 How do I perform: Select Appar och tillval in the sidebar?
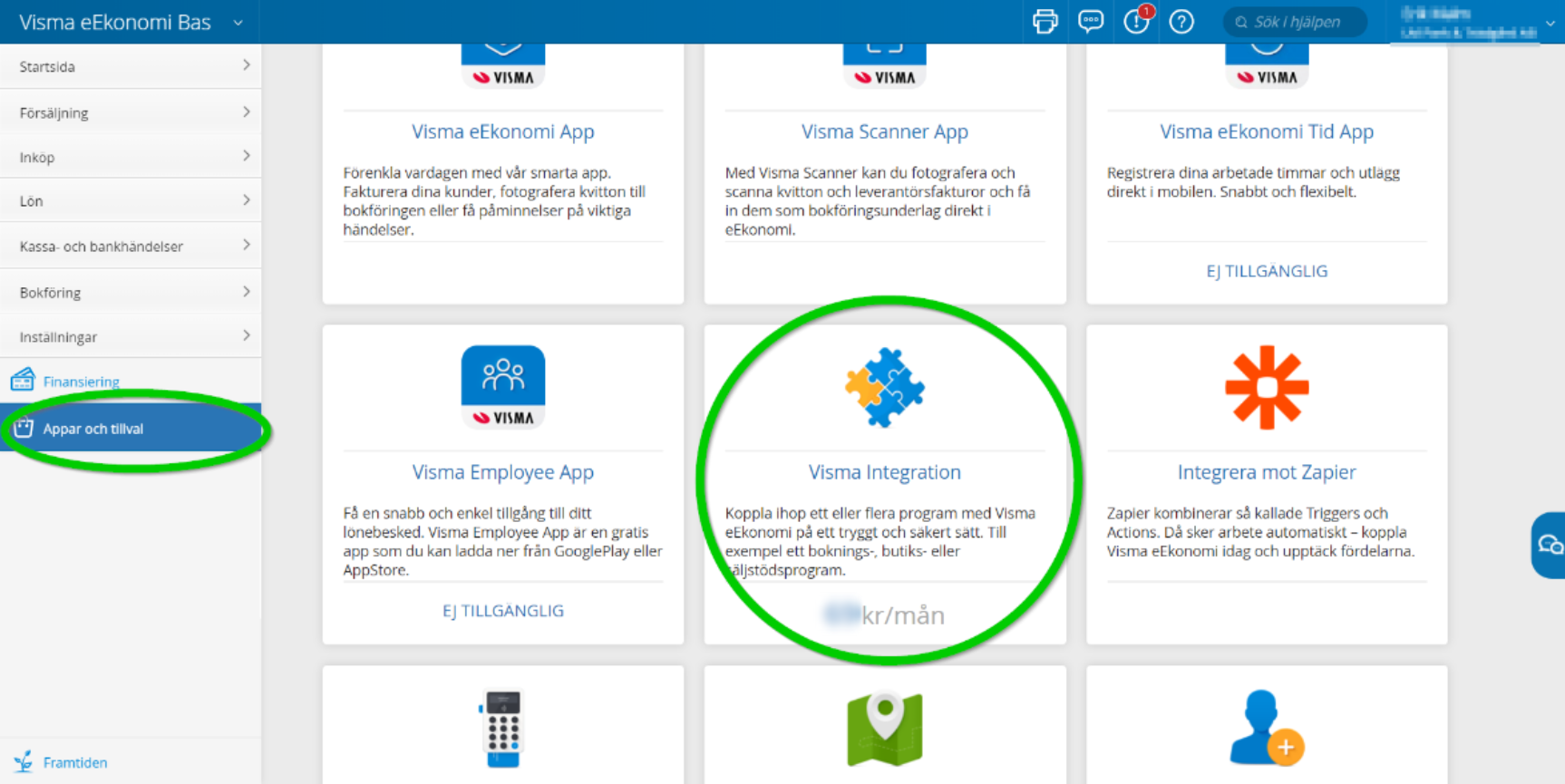[x=131, y=428]
